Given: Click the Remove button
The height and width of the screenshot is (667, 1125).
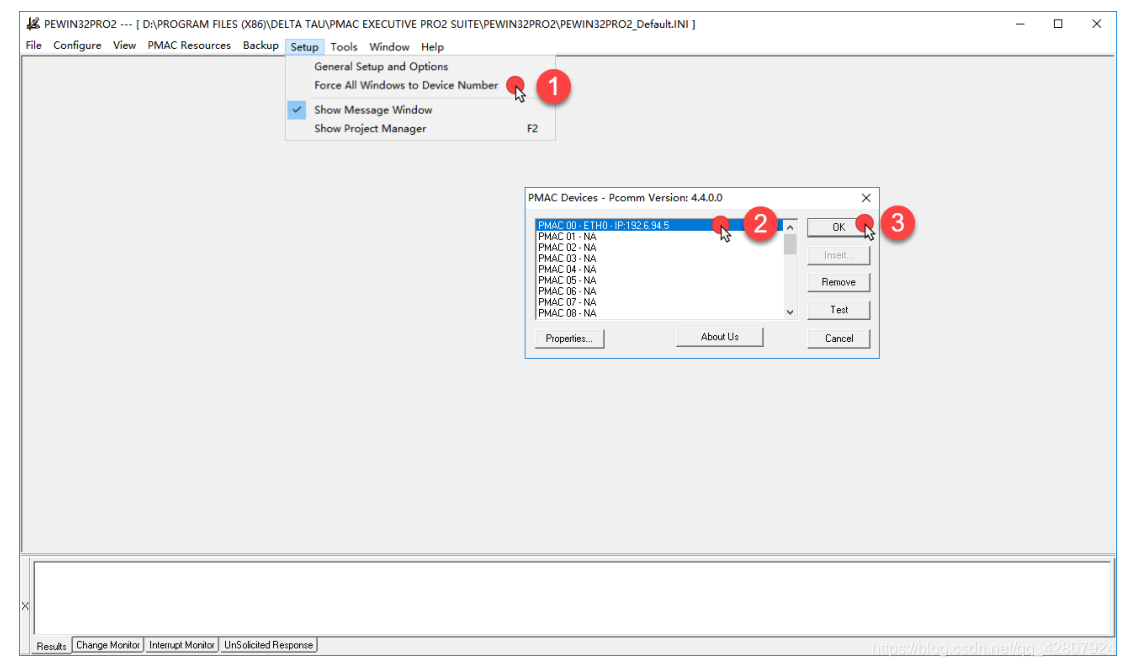Looking at the screenshot, I should pyautogui.click(x=839, y=283).
